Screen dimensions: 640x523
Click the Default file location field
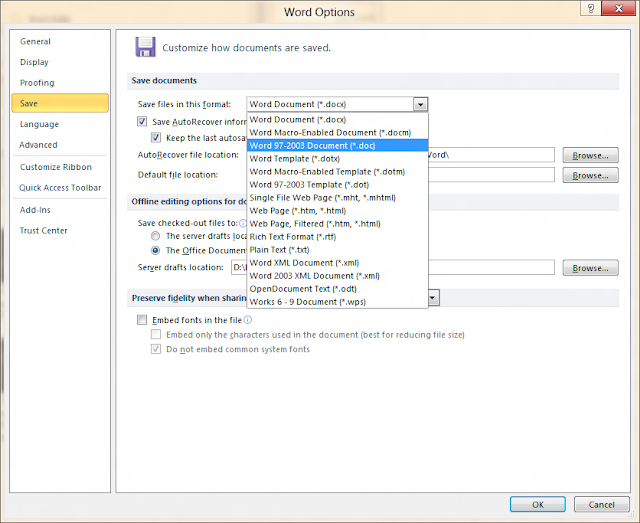pyautogui.click(x=491, y=175)
